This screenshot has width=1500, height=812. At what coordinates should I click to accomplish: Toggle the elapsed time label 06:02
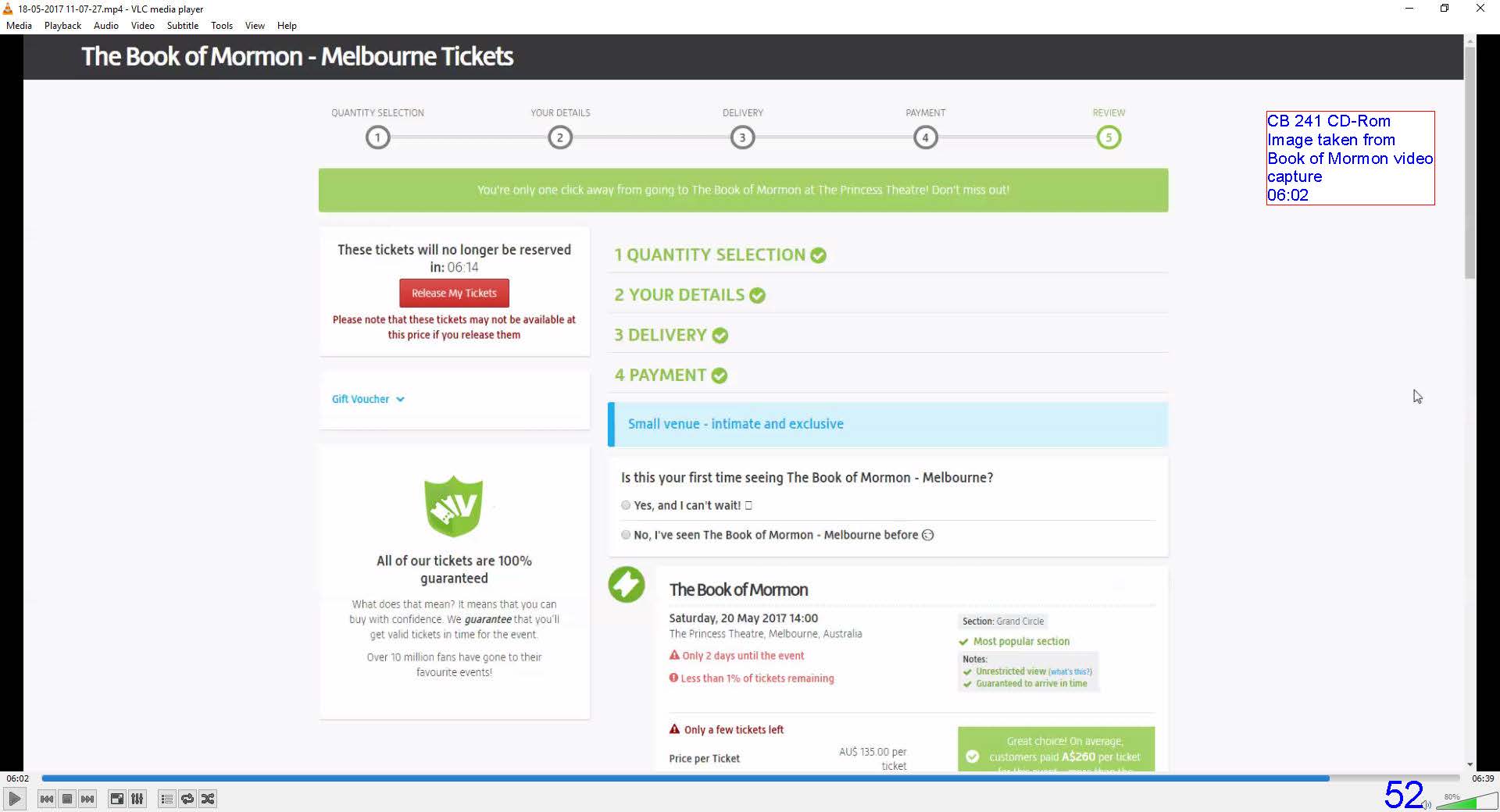(17, 778)
